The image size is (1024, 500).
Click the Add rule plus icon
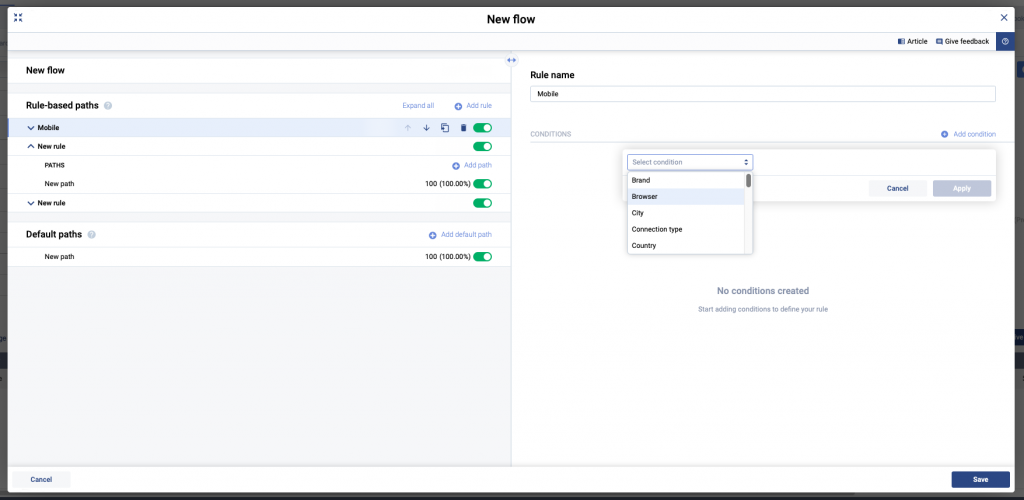pos(458,106)
